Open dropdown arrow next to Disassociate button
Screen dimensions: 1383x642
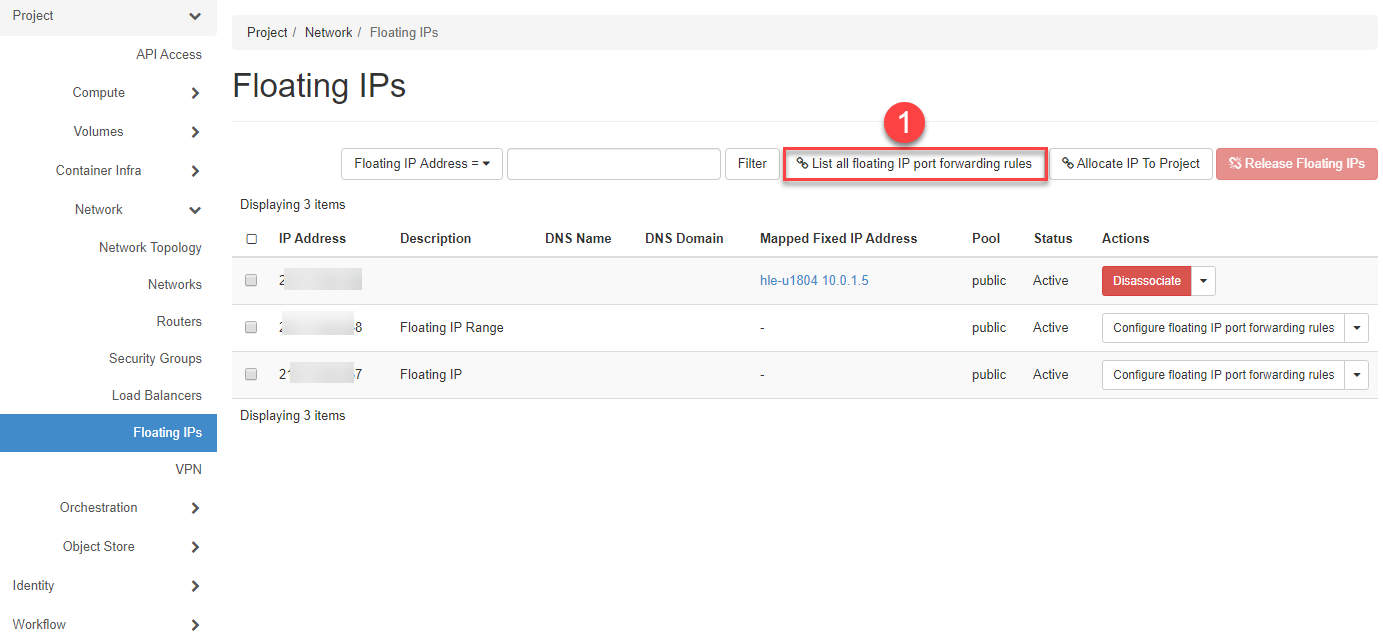1204,281
